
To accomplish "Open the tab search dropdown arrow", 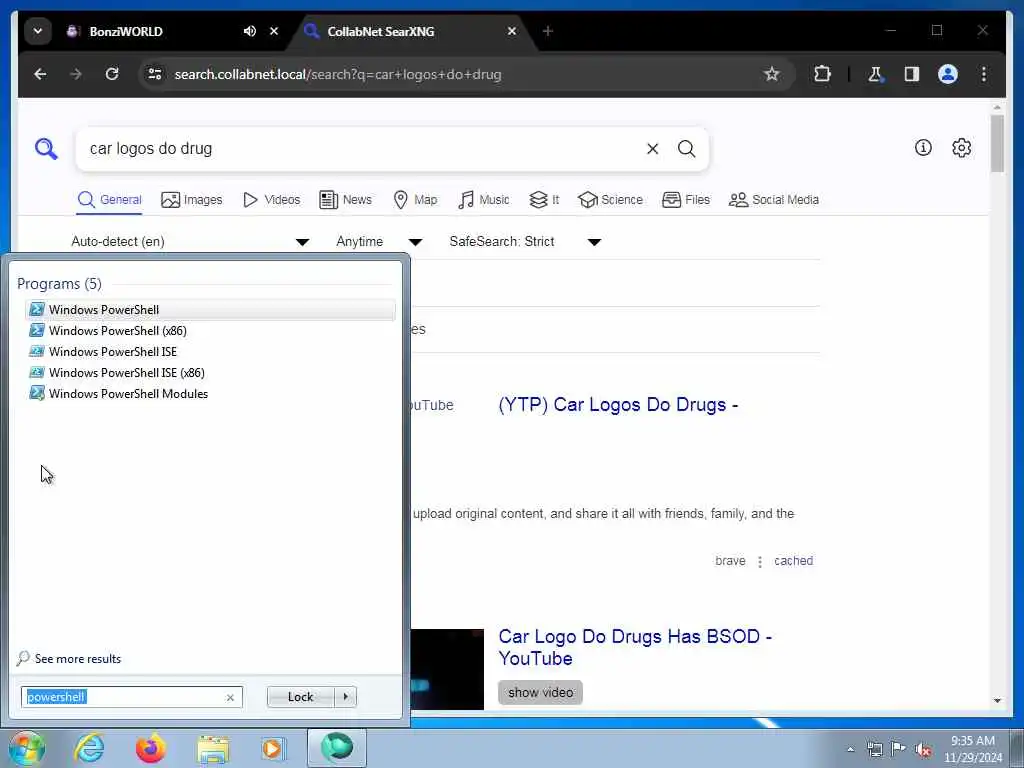I will [38, 31].
